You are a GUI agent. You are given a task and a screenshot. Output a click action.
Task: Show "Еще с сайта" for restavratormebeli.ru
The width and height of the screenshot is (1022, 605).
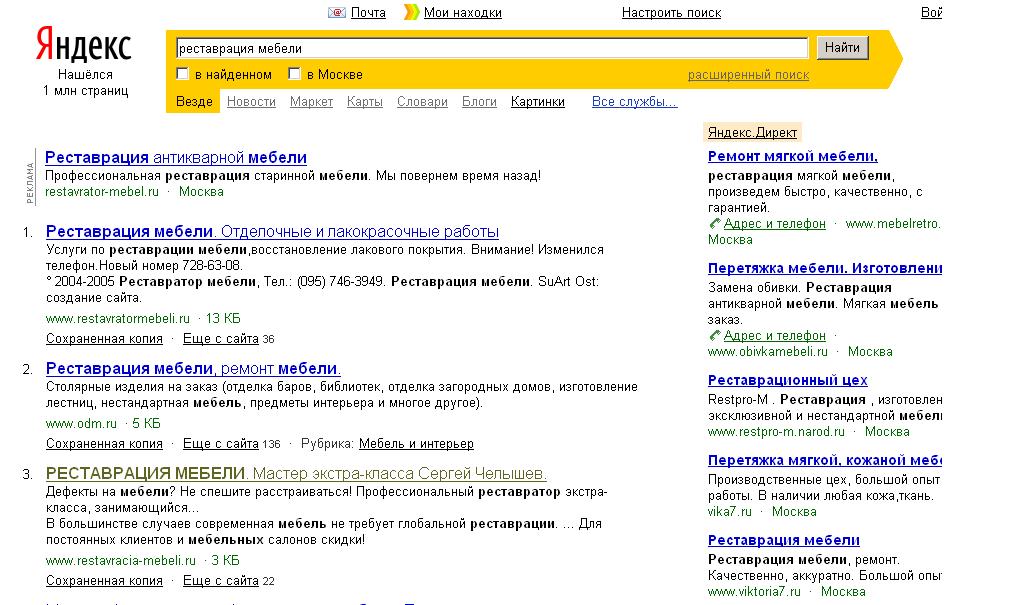(221, 339)
